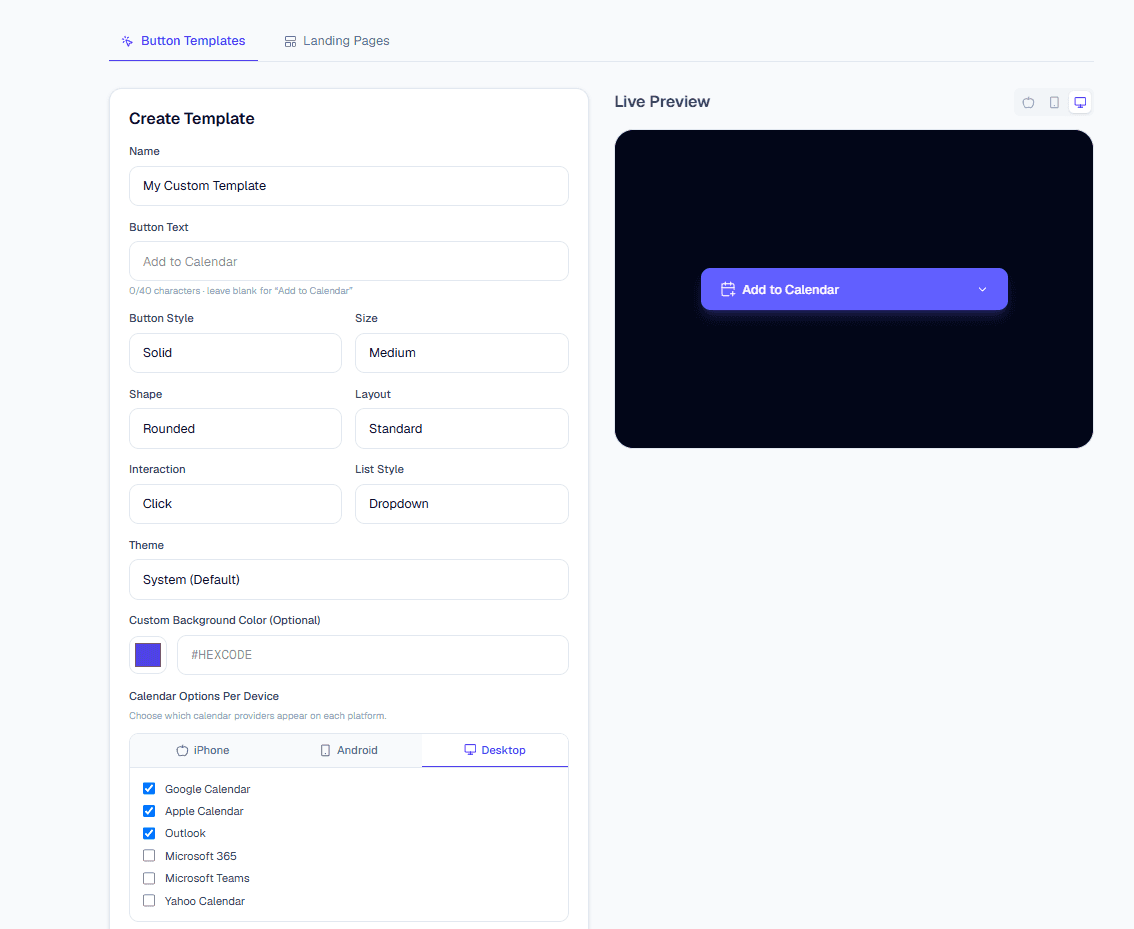The height and width of the screenshot is (929, 1134).
Task: Click the Name field with My Custom Template
Action: [x=349, y=186]
